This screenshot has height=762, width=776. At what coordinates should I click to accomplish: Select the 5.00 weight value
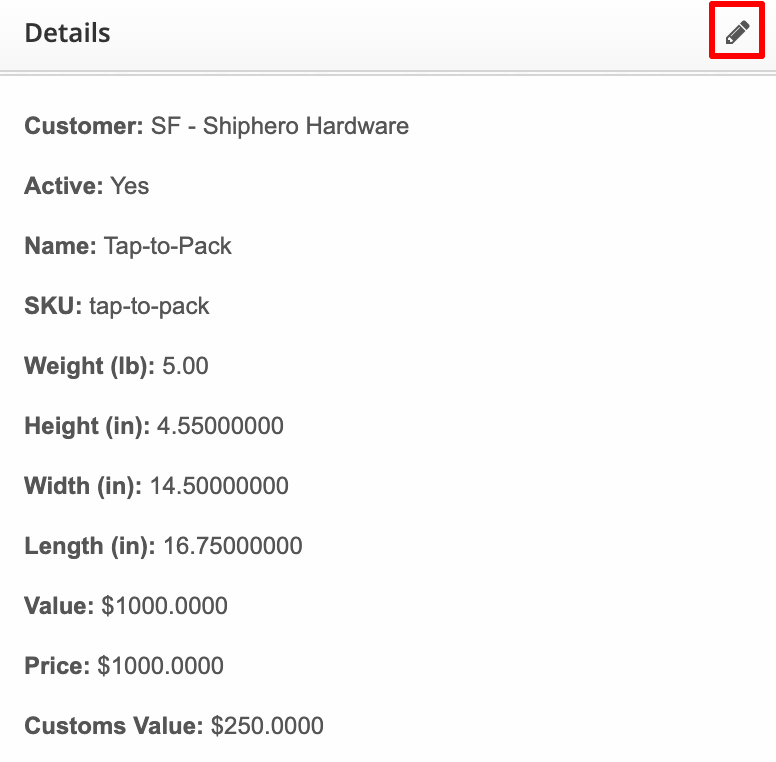pyautogui.click(x=185, y=366)
